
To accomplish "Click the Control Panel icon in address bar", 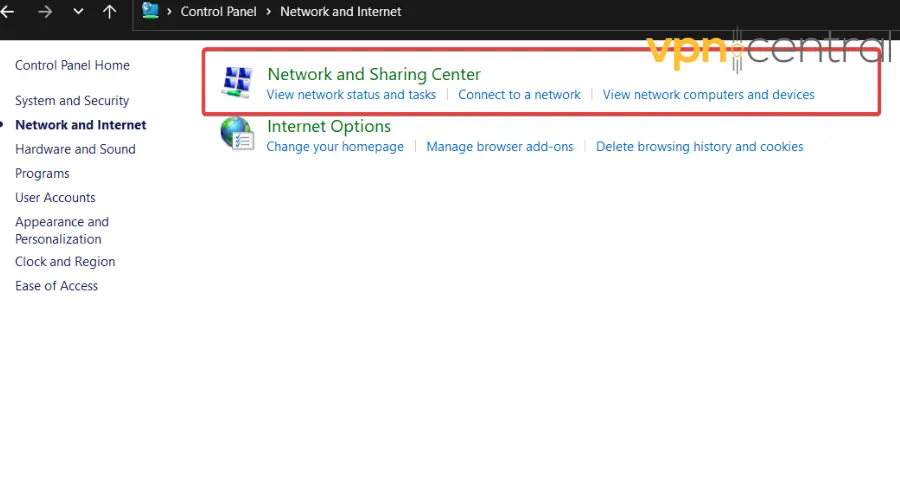I will (x=150, y=11).
